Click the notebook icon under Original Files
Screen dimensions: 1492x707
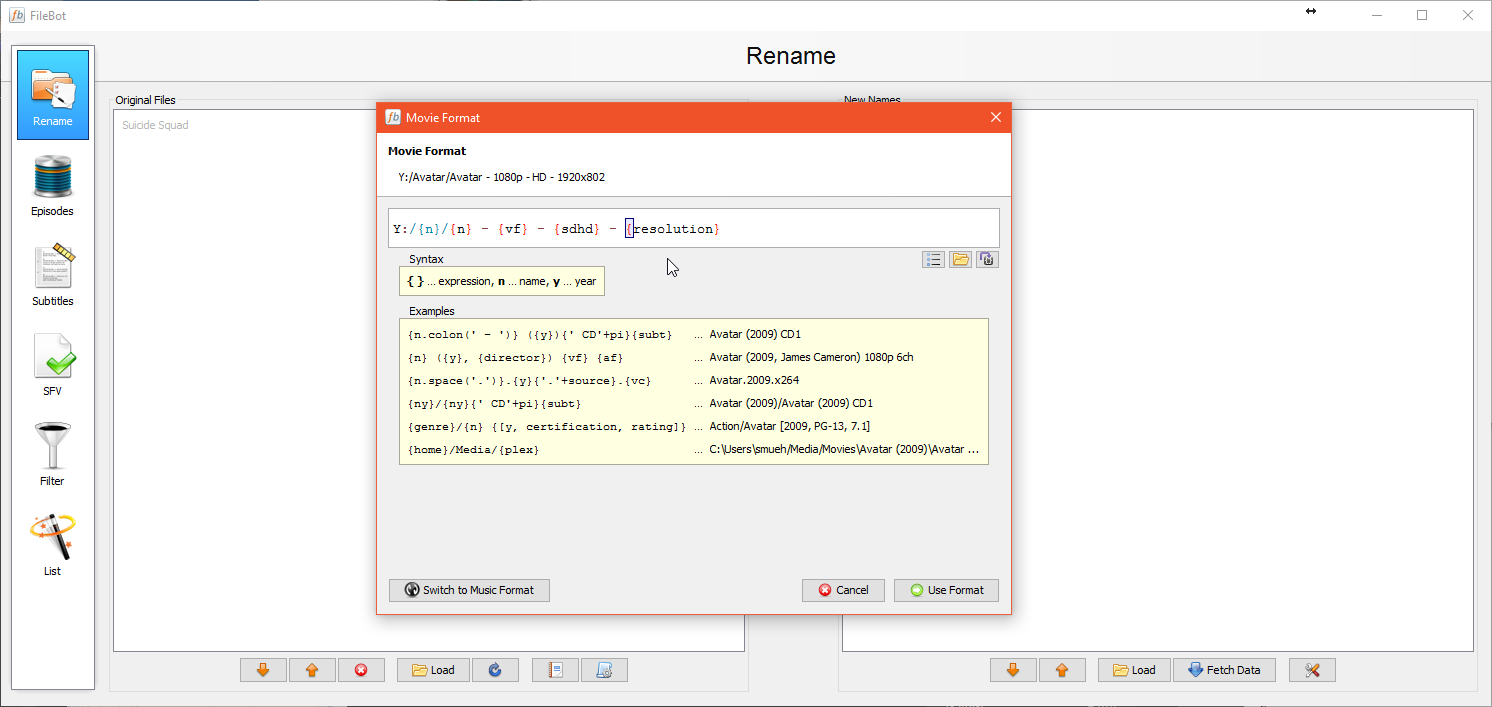point(556,670)
